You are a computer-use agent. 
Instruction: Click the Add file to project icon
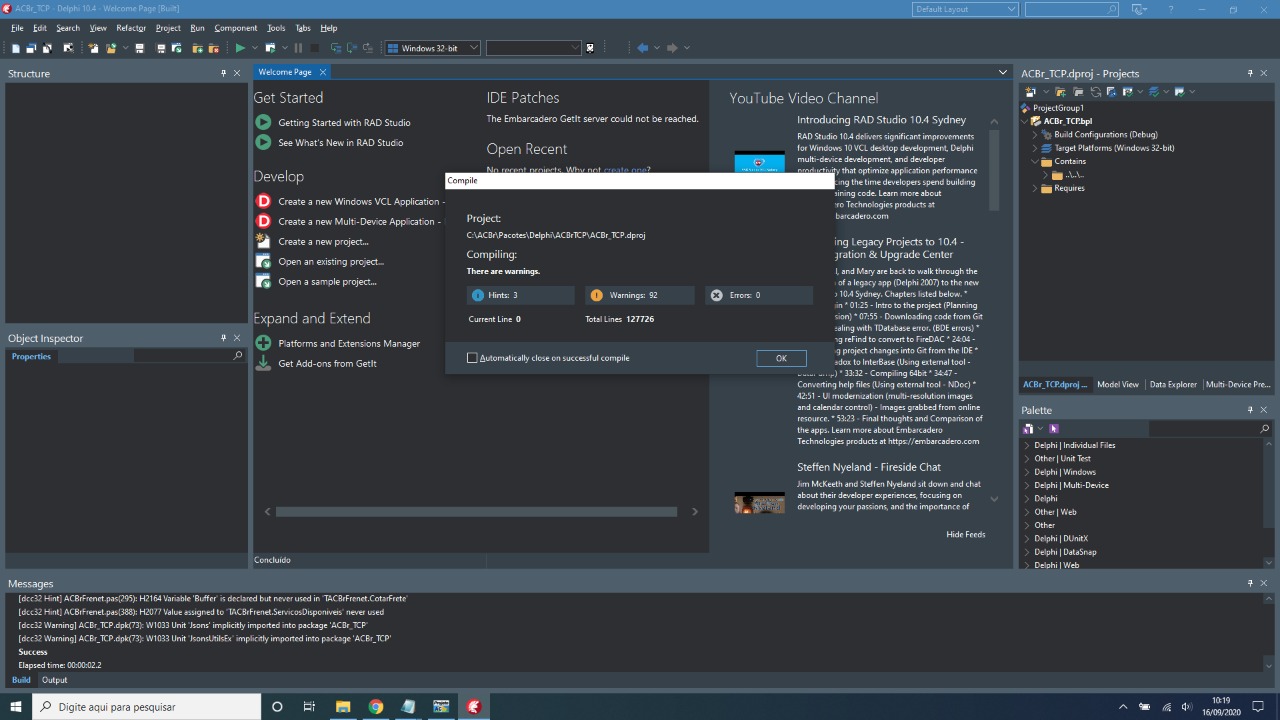[x=197, y=48]
